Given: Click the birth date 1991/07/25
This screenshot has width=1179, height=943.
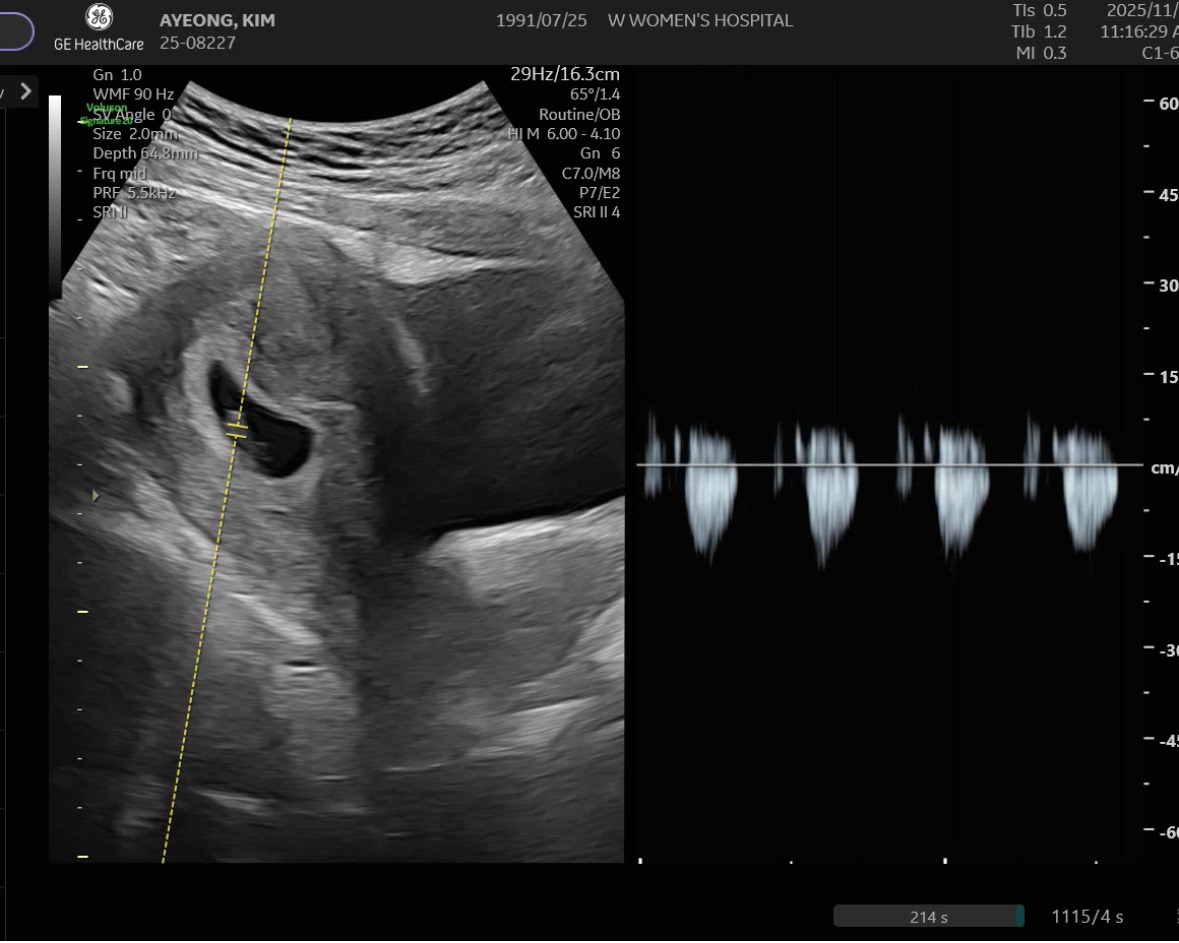Looking at the screenshot, I should coord(540,21).
